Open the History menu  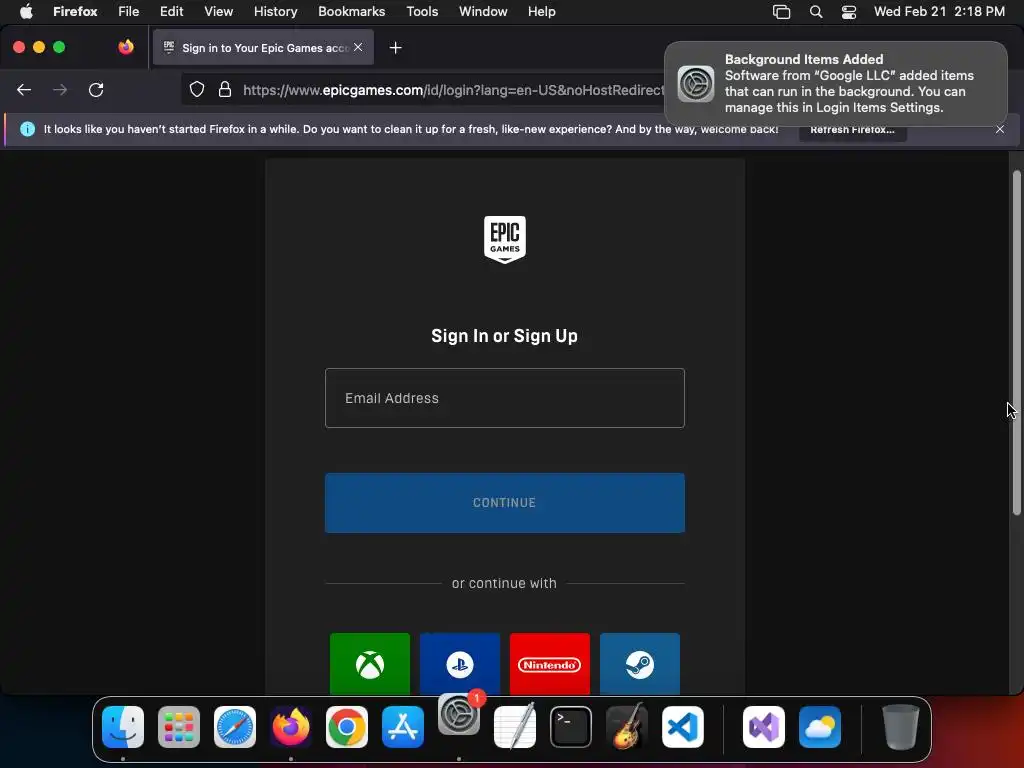click(x=276, y=12)
